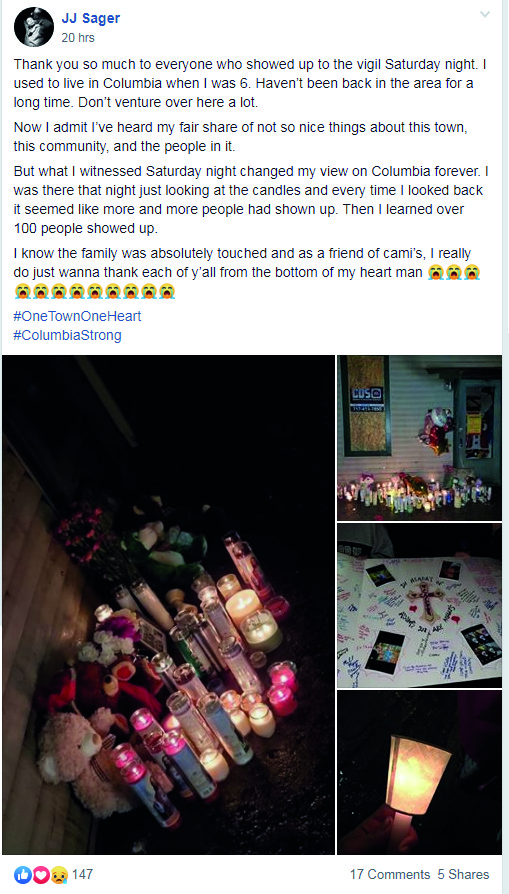Open the #ColumbiaStrong hashtag
This screenshot has height=894, width=509.
click(67, 335)
